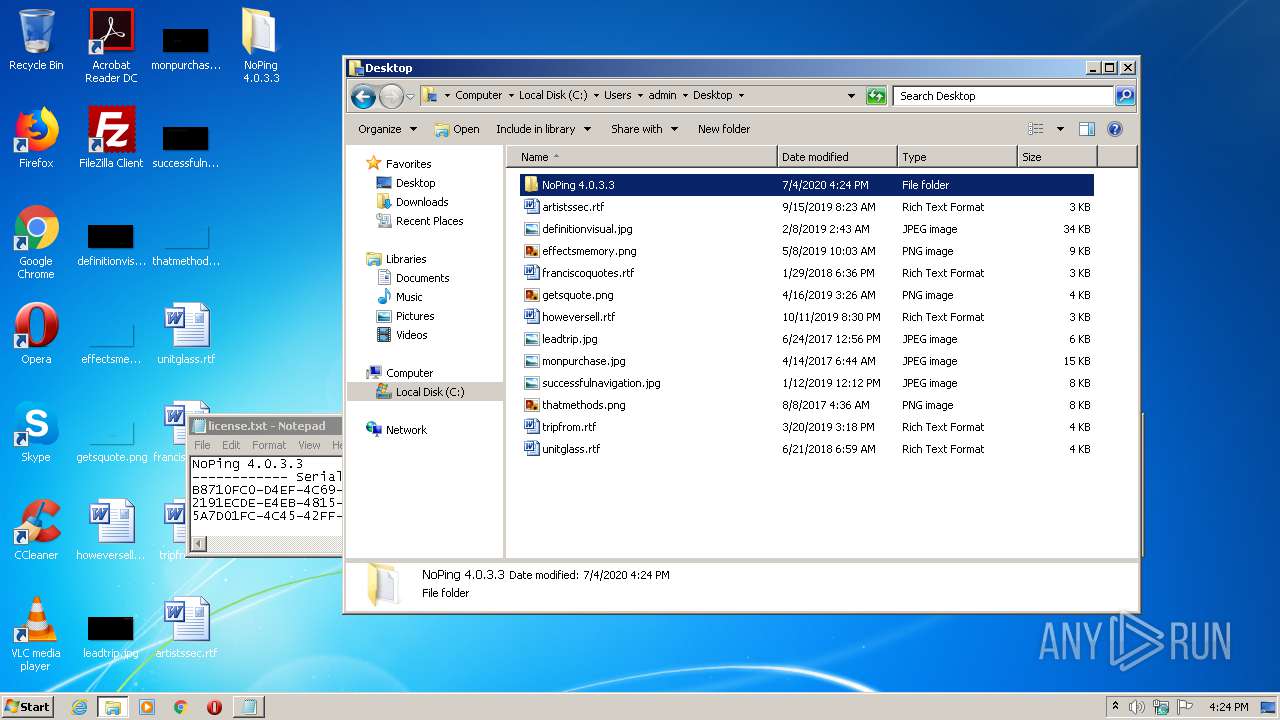
Task: Select unitglass.rtf icon on desktop
Action: click(x=186, y=334)
